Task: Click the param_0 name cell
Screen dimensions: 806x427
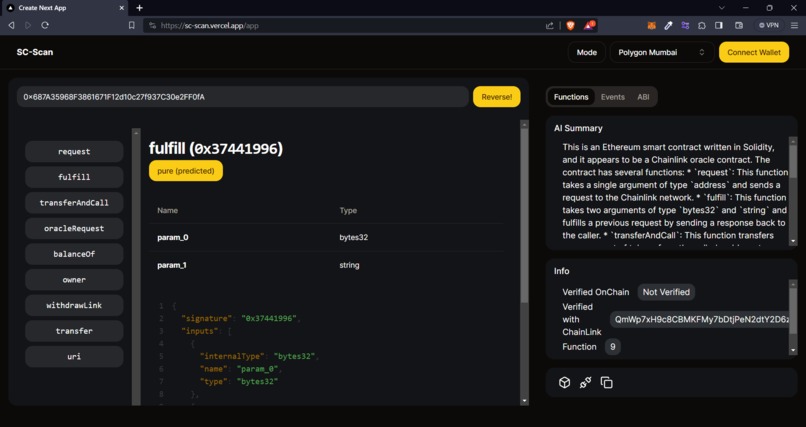Action: pos(173,237)
